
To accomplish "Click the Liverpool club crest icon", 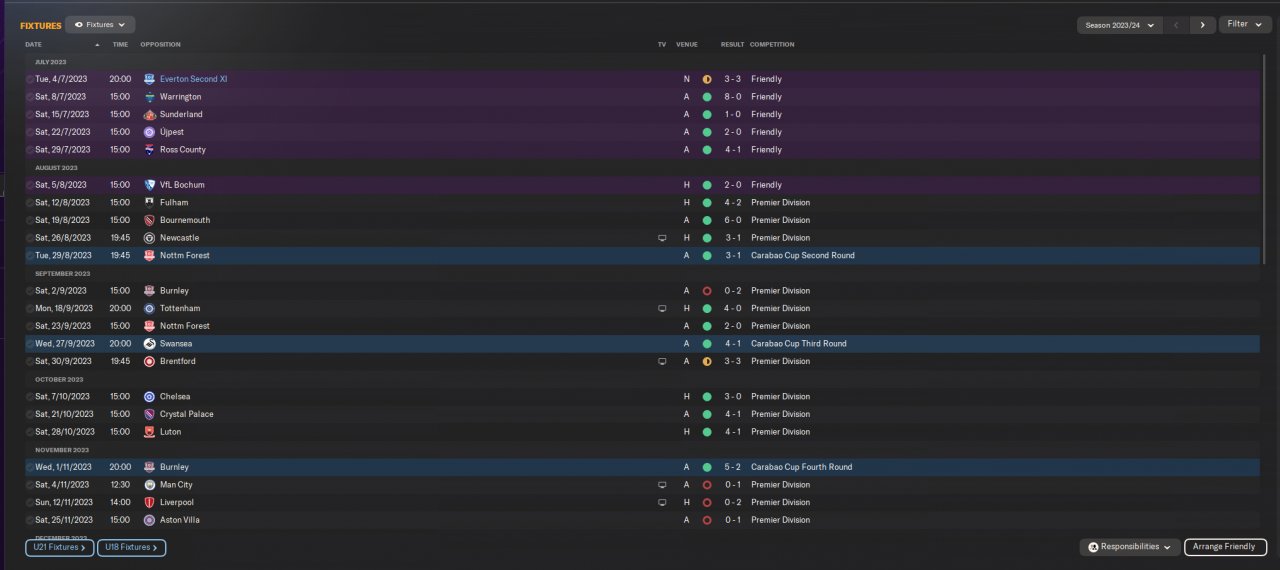I will click(149, 503).
